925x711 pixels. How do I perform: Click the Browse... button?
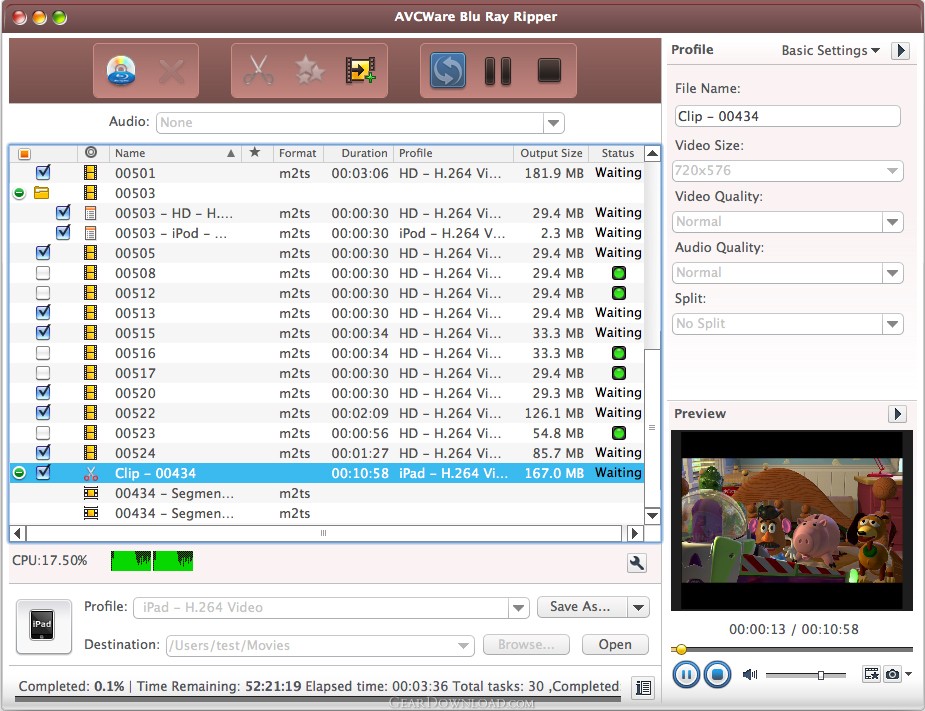point(526,645)
